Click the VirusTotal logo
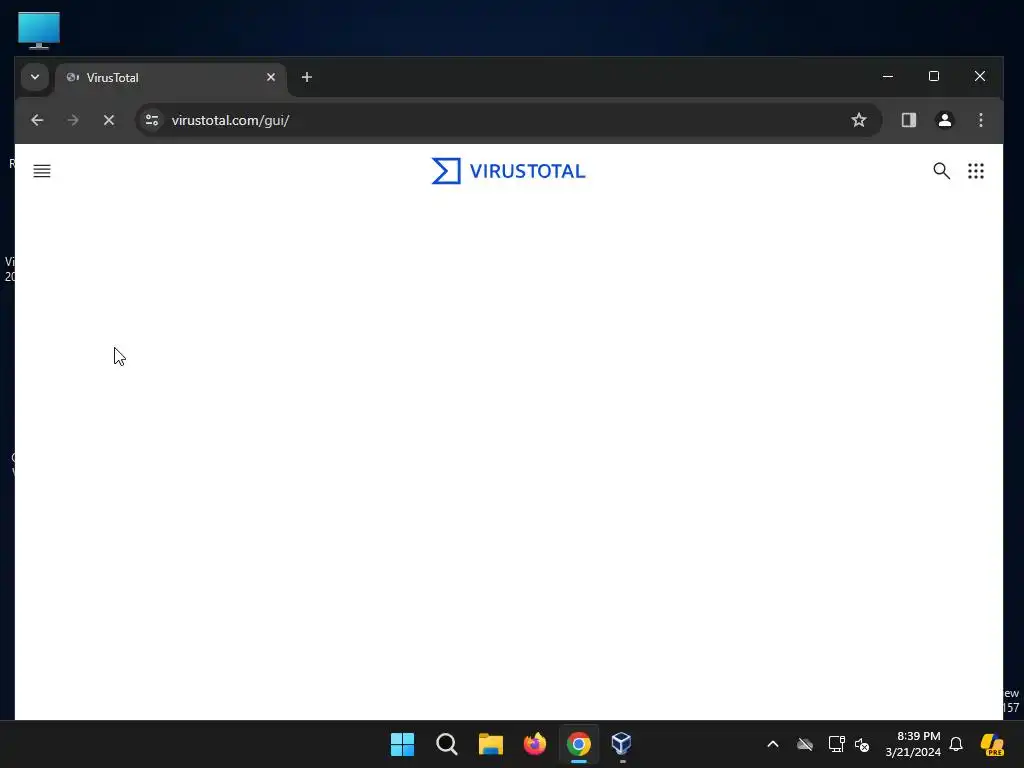The image size is (1024, 768). pos(509,171)
